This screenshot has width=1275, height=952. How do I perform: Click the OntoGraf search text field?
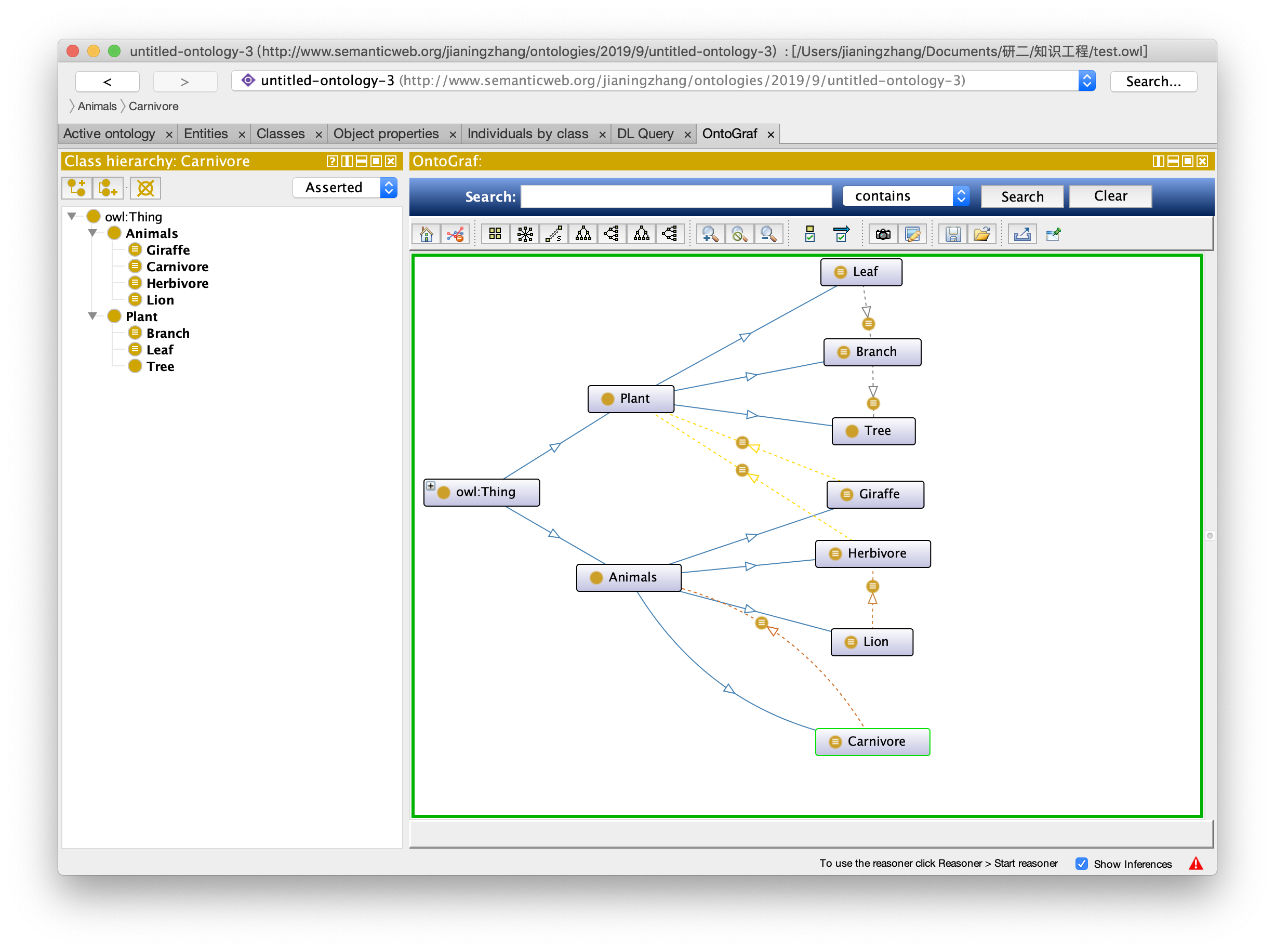[x=675, y=196]
